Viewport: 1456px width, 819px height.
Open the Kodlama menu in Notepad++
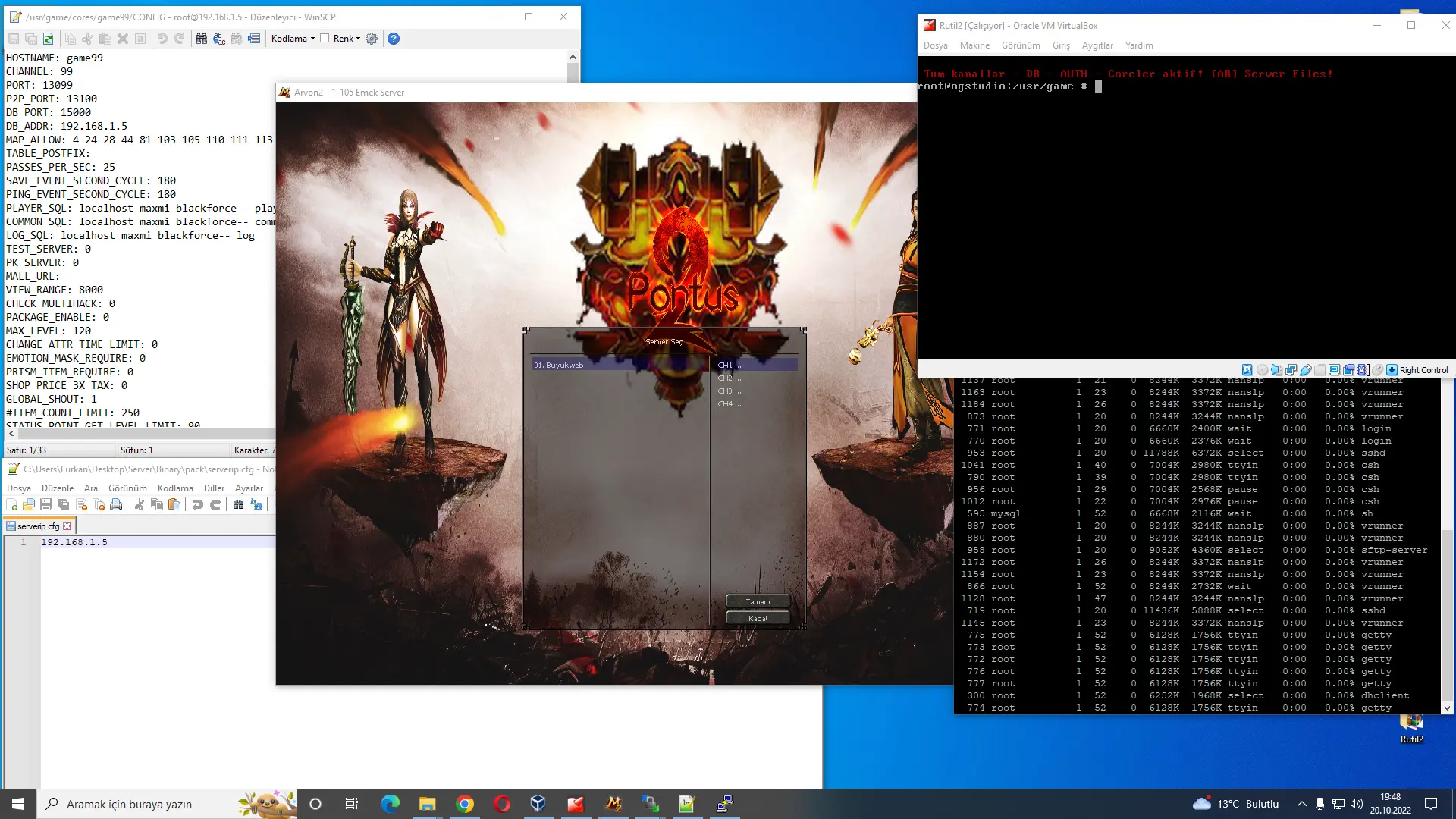175,488
